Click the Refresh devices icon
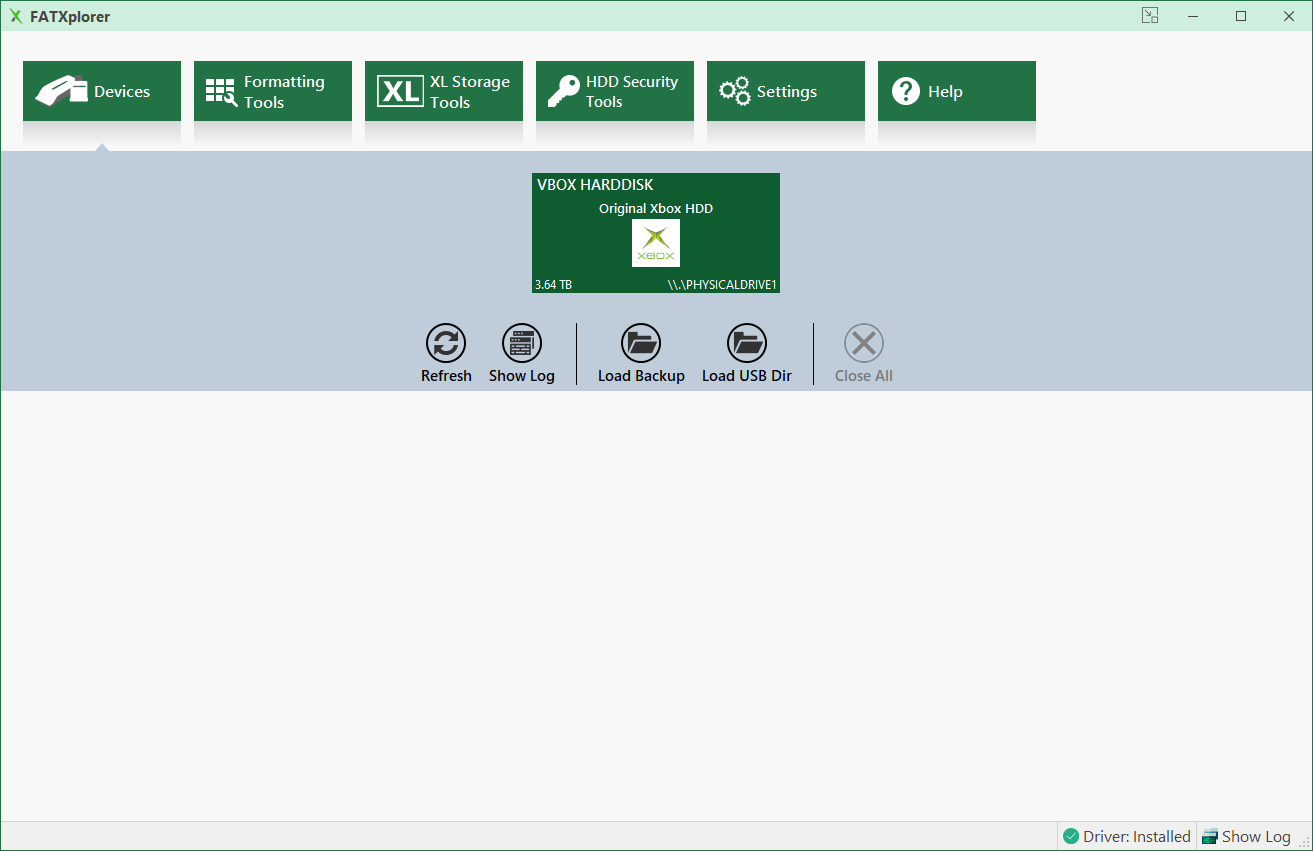The image size is (1313, 851). [x=446, y=344]
